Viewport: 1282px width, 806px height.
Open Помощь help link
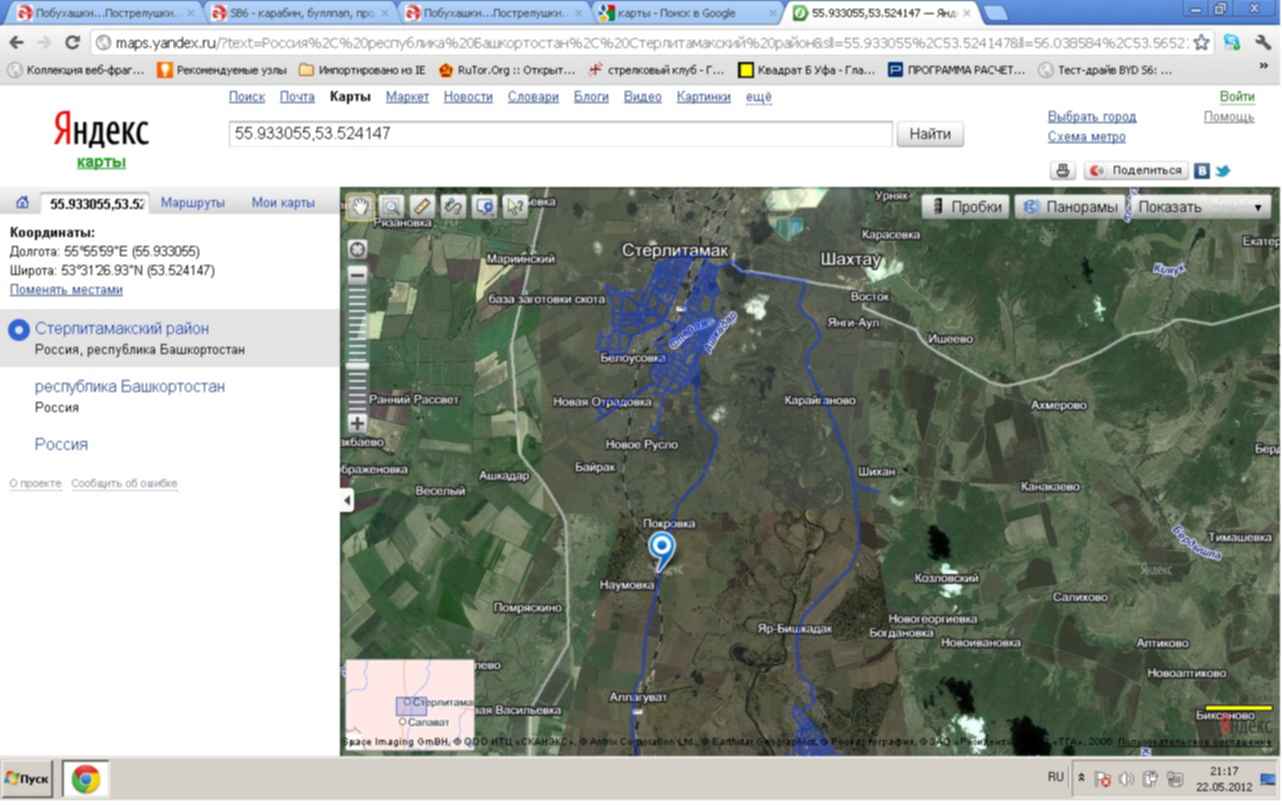pyautogui.click(x=1229, y=117)
